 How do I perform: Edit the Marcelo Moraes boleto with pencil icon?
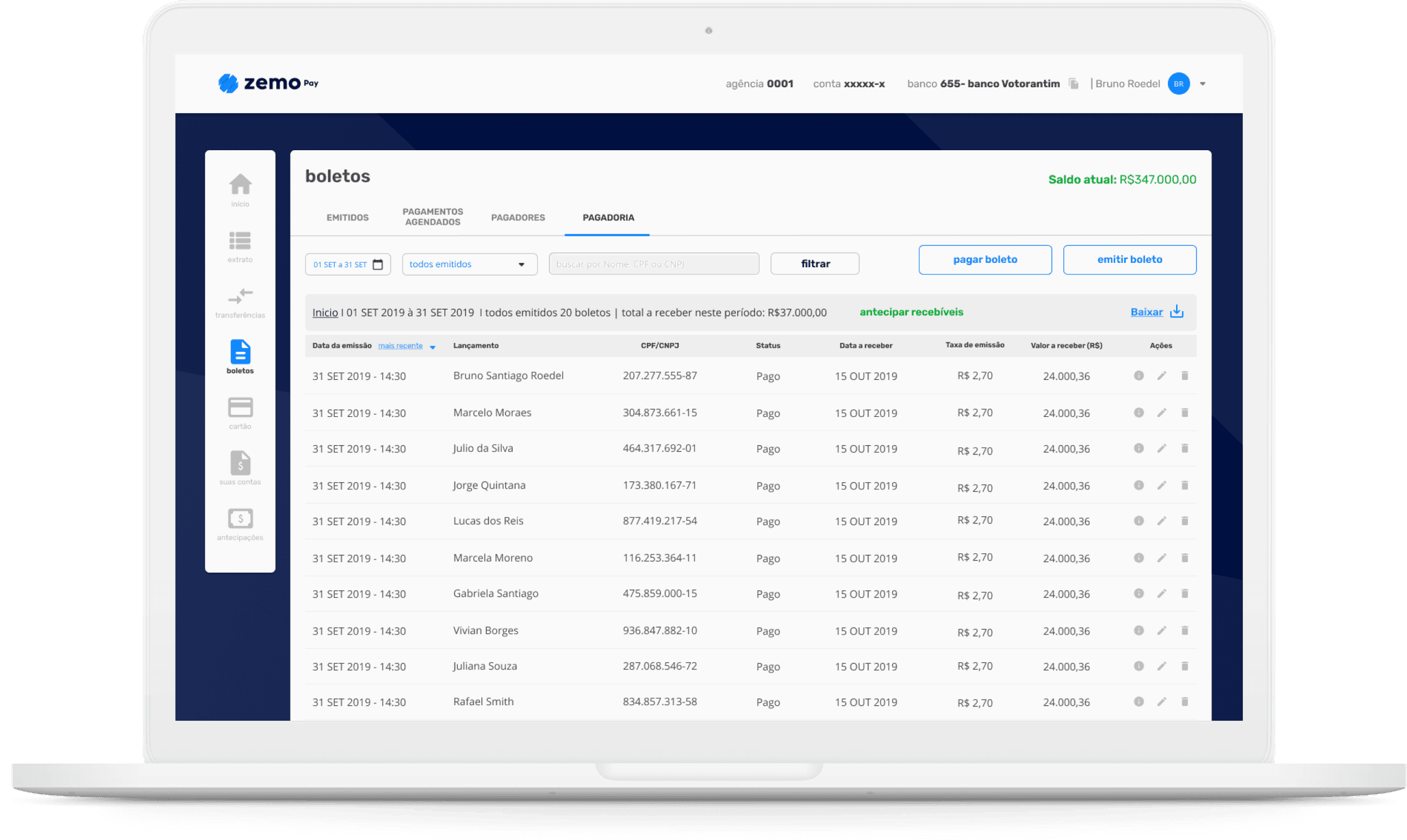click(x=1161, y=413)
